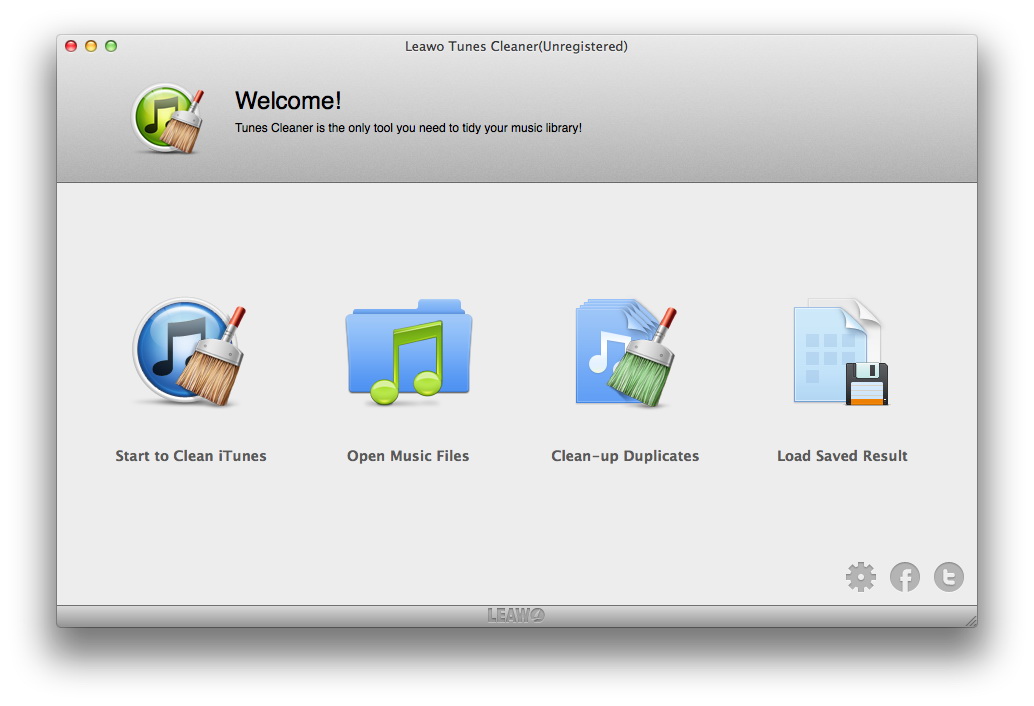1034x706 pixels.
Task: Click the "Welcome!" heading text
Action: pos(288,100)
